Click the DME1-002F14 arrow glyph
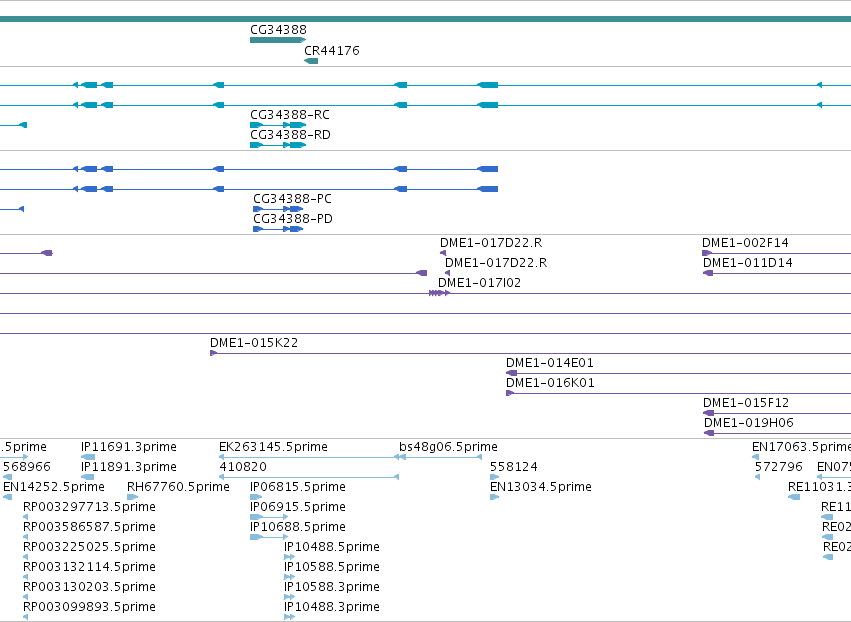This screenshot has height=622, width=851. pos(707,253)
